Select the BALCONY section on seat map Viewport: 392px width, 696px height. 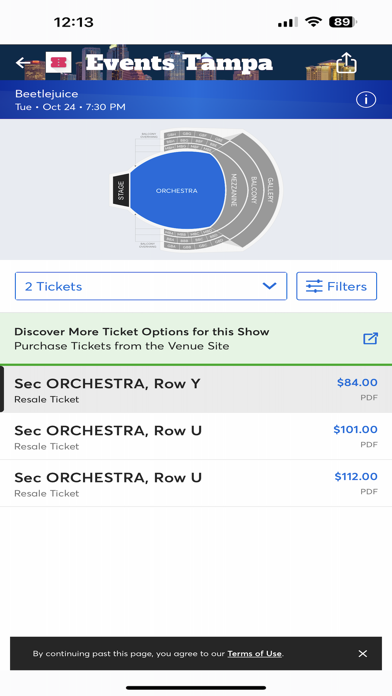(253, 190)
